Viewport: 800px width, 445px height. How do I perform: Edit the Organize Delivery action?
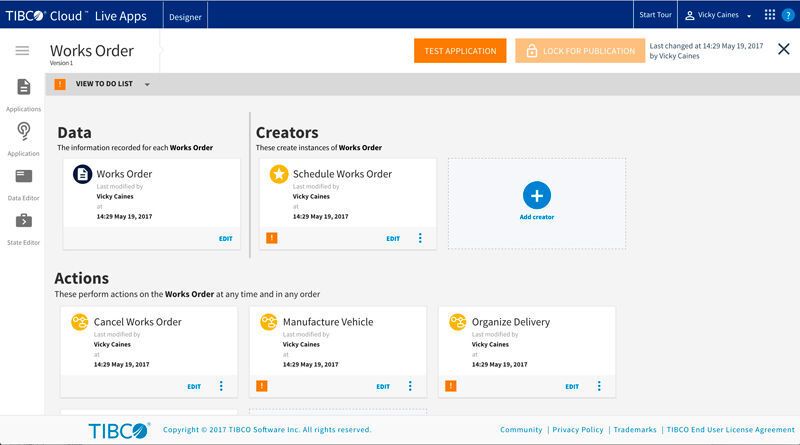[572, 386]
